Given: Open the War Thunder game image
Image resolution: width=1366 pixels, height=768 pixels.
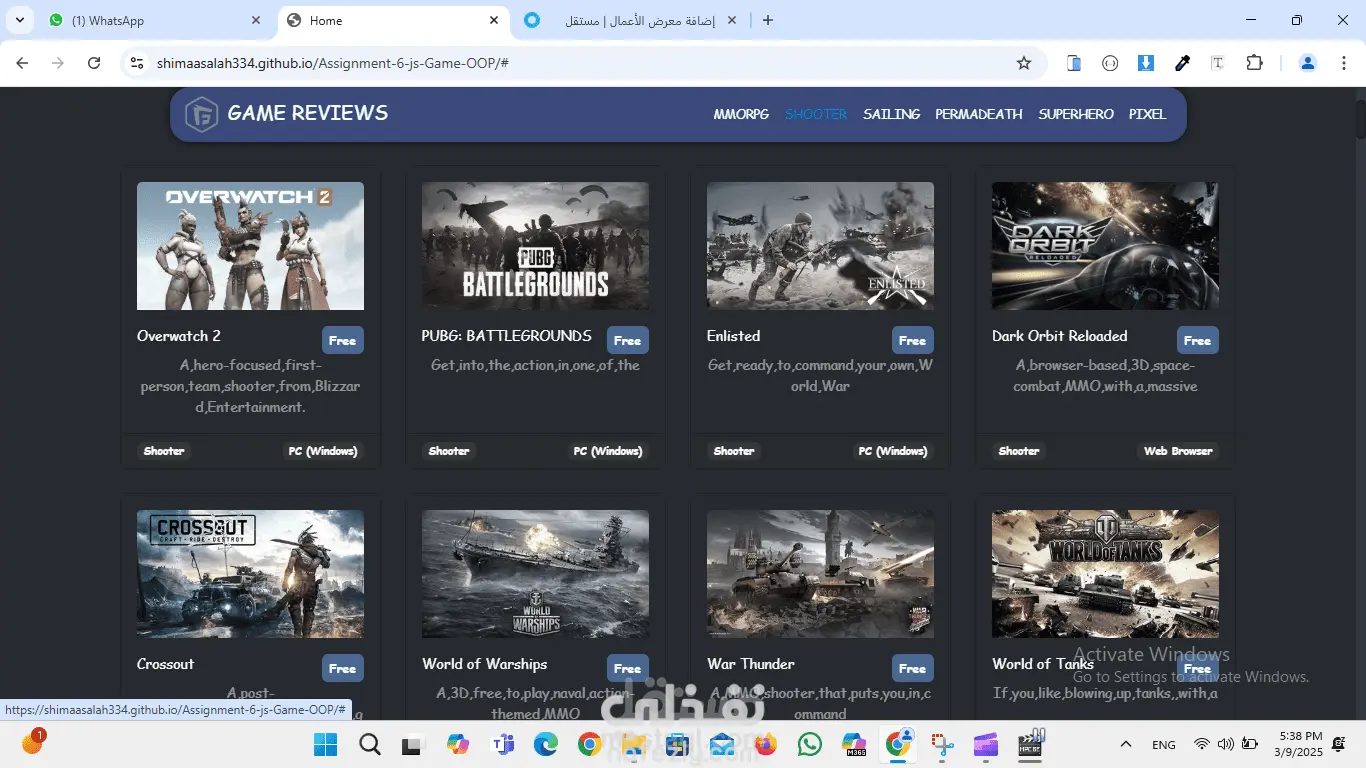Looking at the screenshot, I should pos(820,574).
